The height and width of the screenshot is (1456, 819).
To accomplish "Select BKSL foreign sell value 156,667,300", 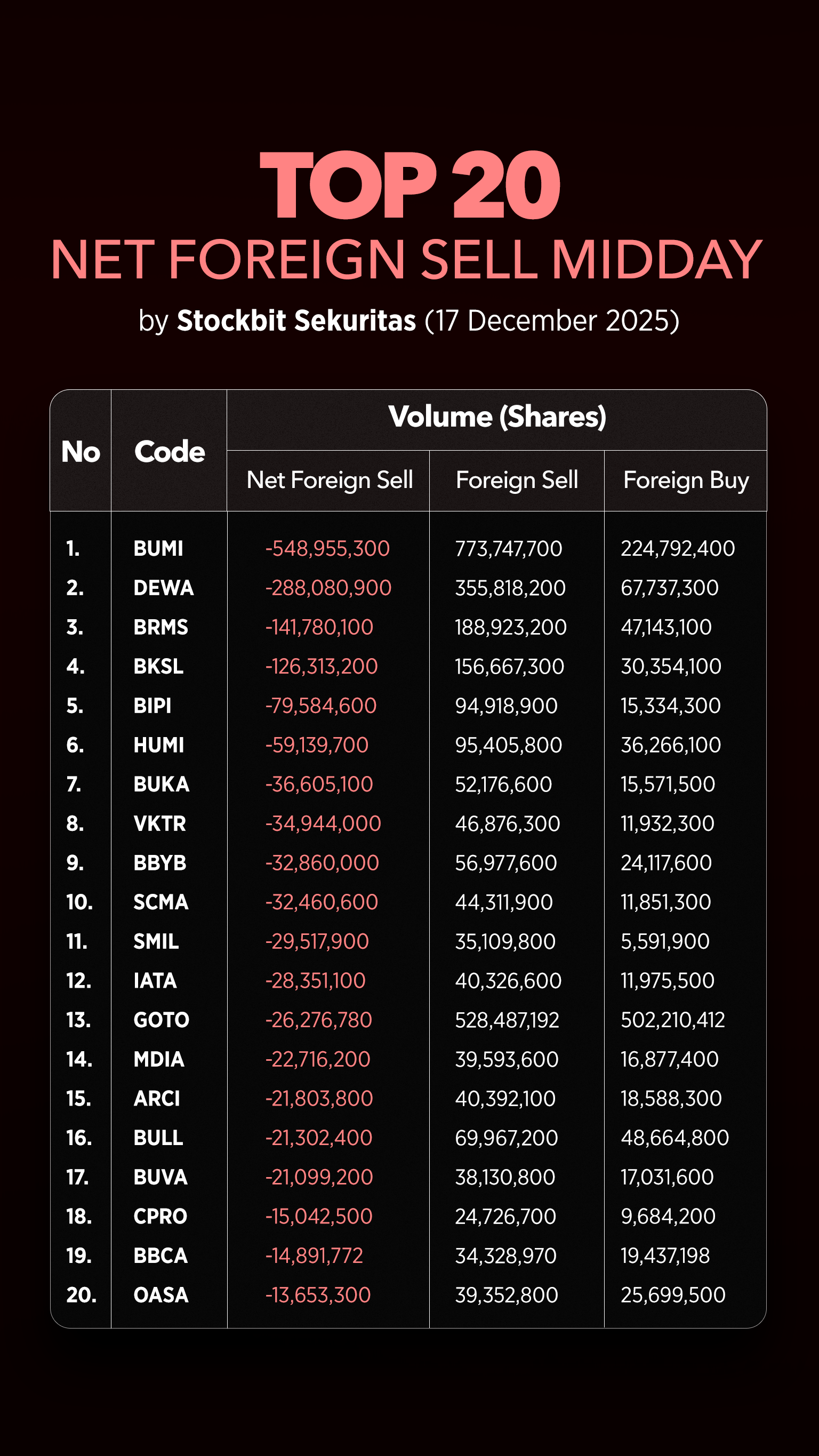I will point(509,666).
